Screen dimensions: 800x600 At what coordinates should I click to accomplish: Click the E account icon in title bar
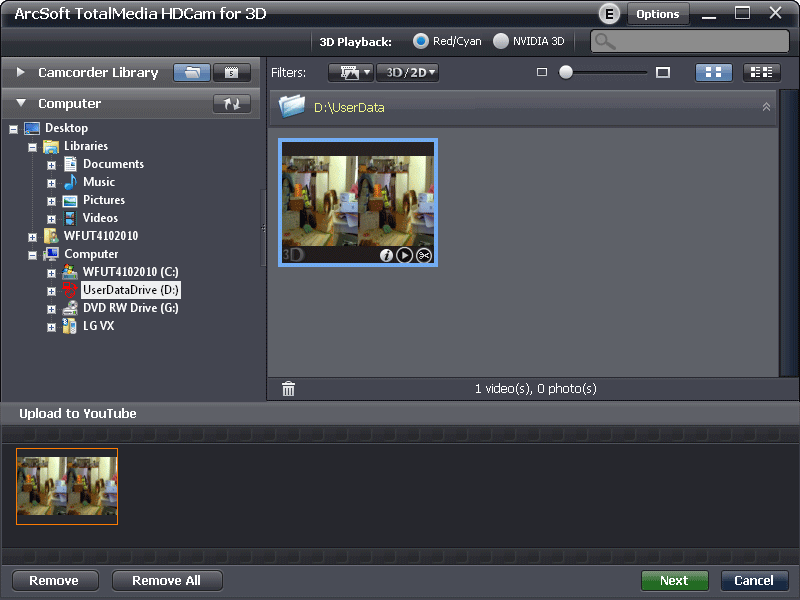(x=609, y=14)
